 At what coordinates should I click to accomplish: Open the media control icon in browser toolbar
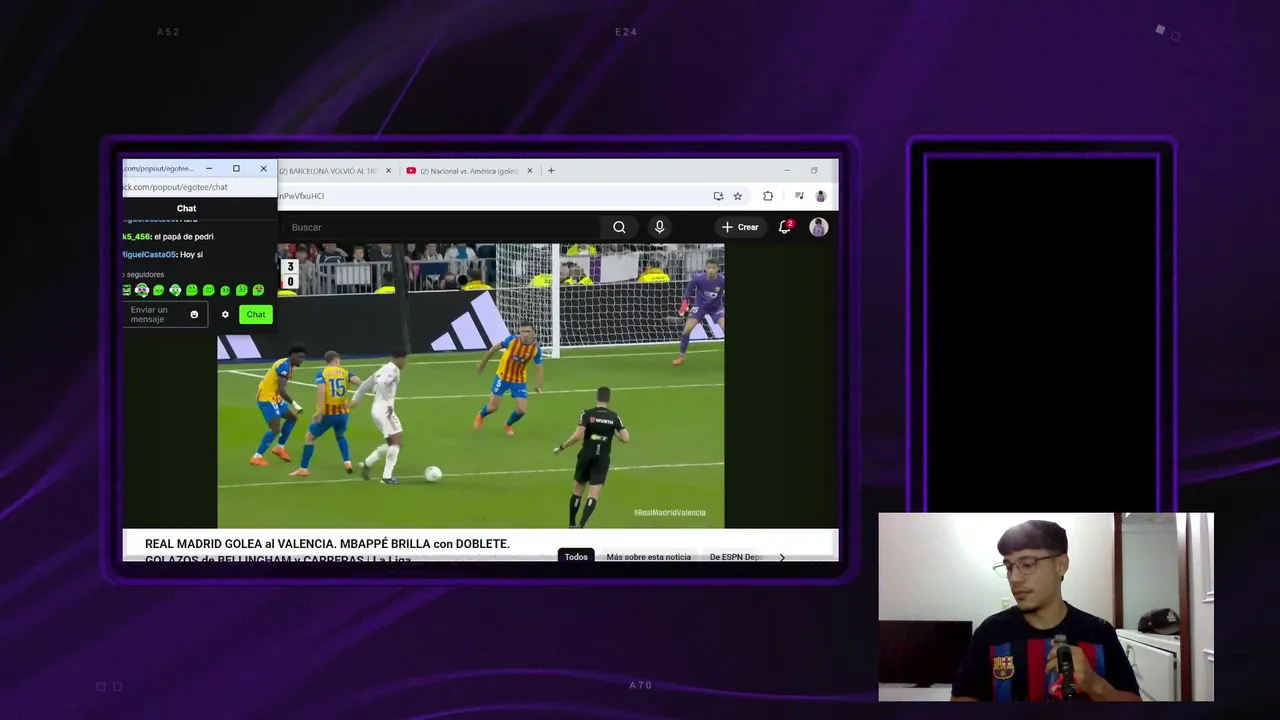pyautogui.click(x=799, y=196)
